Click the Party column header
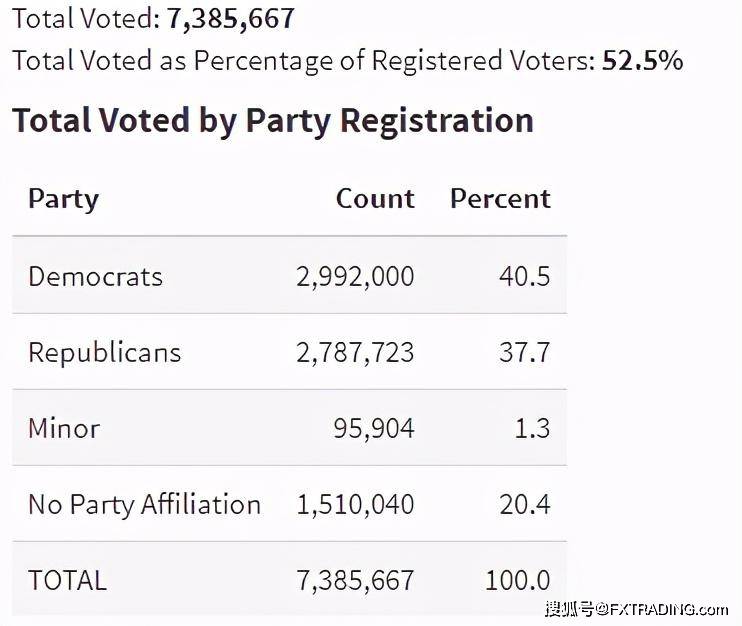The width and height of the screenshot is (742, 626). 63,200
